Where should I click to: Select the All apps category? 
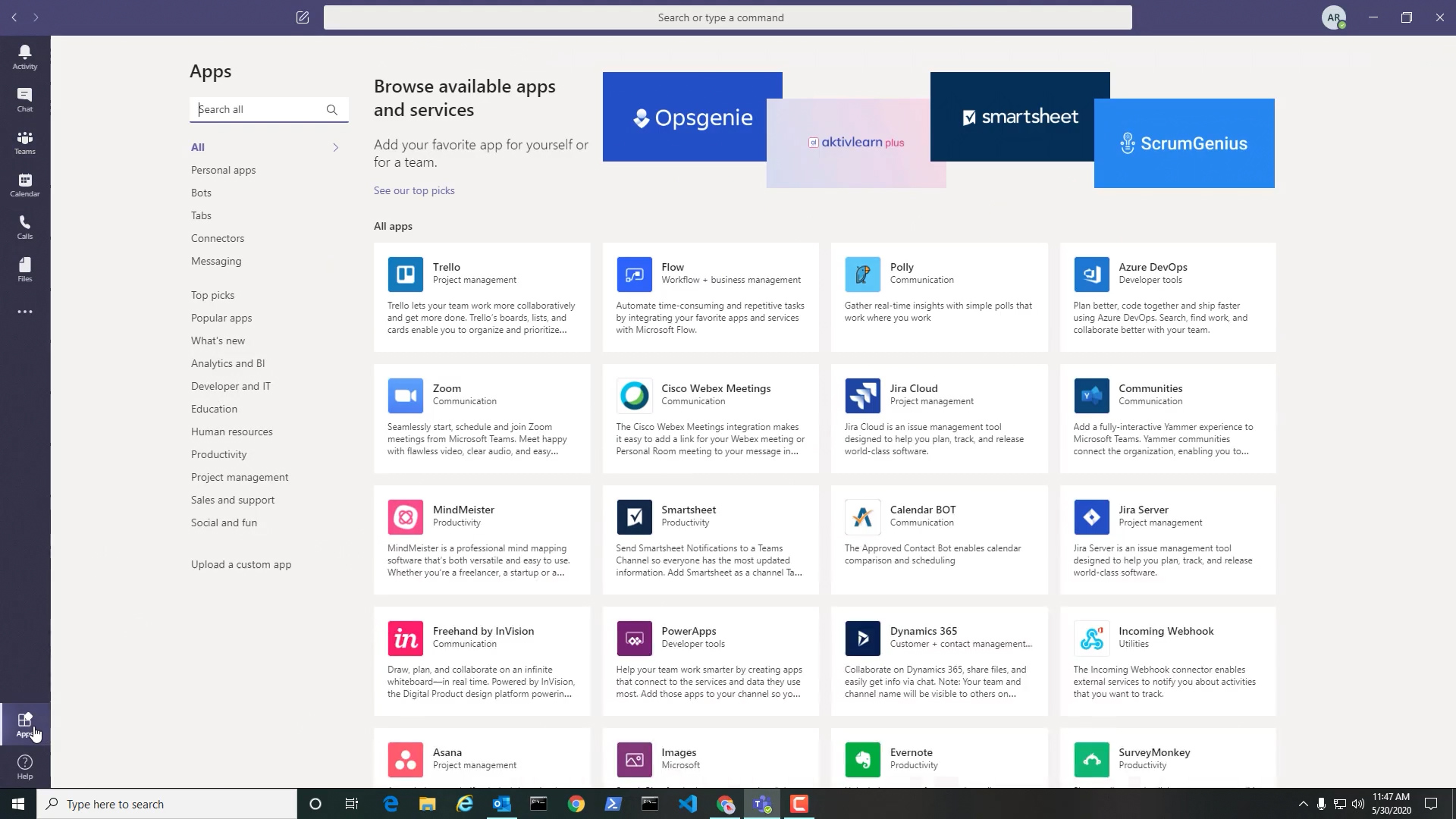pos(198,147)
